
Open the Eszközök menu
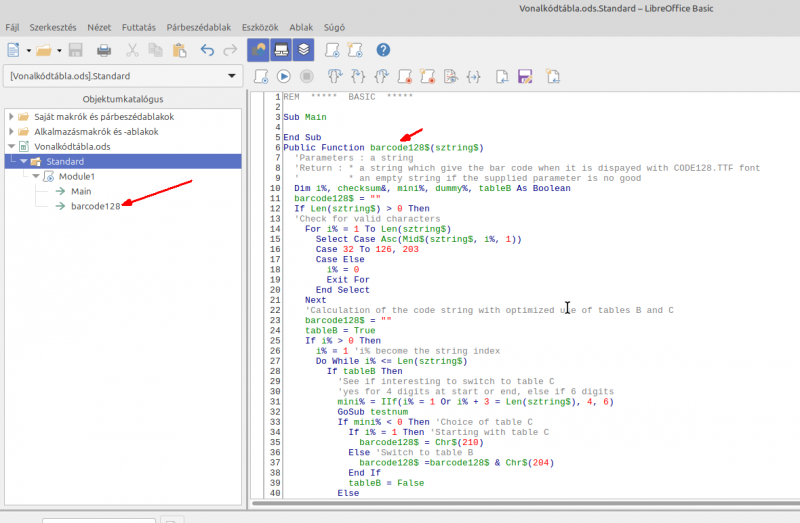tap(260, 28)
